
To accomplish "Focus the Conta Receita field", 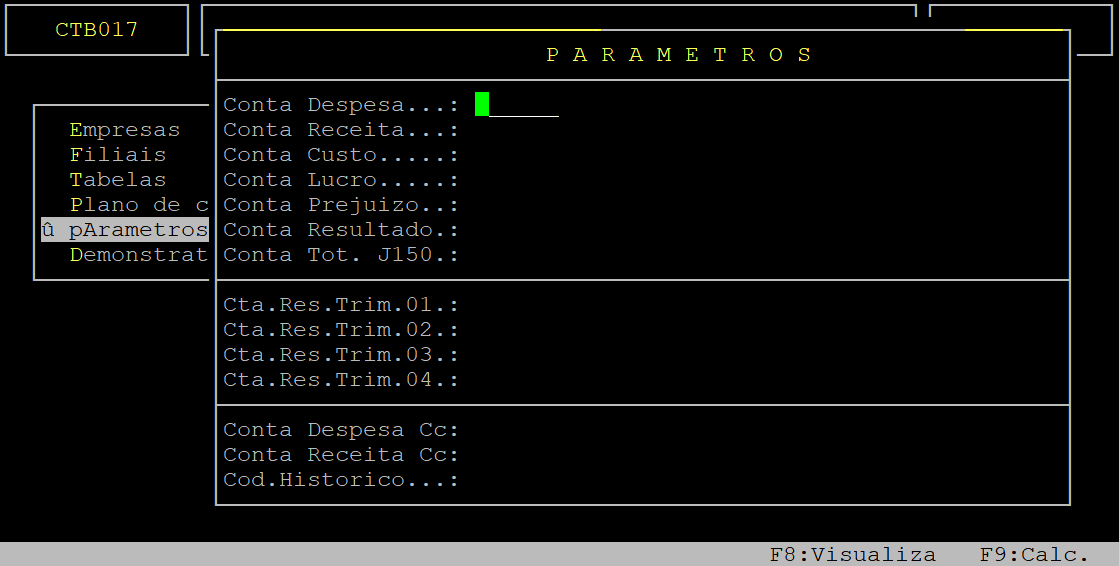I will tap(517, 130).
